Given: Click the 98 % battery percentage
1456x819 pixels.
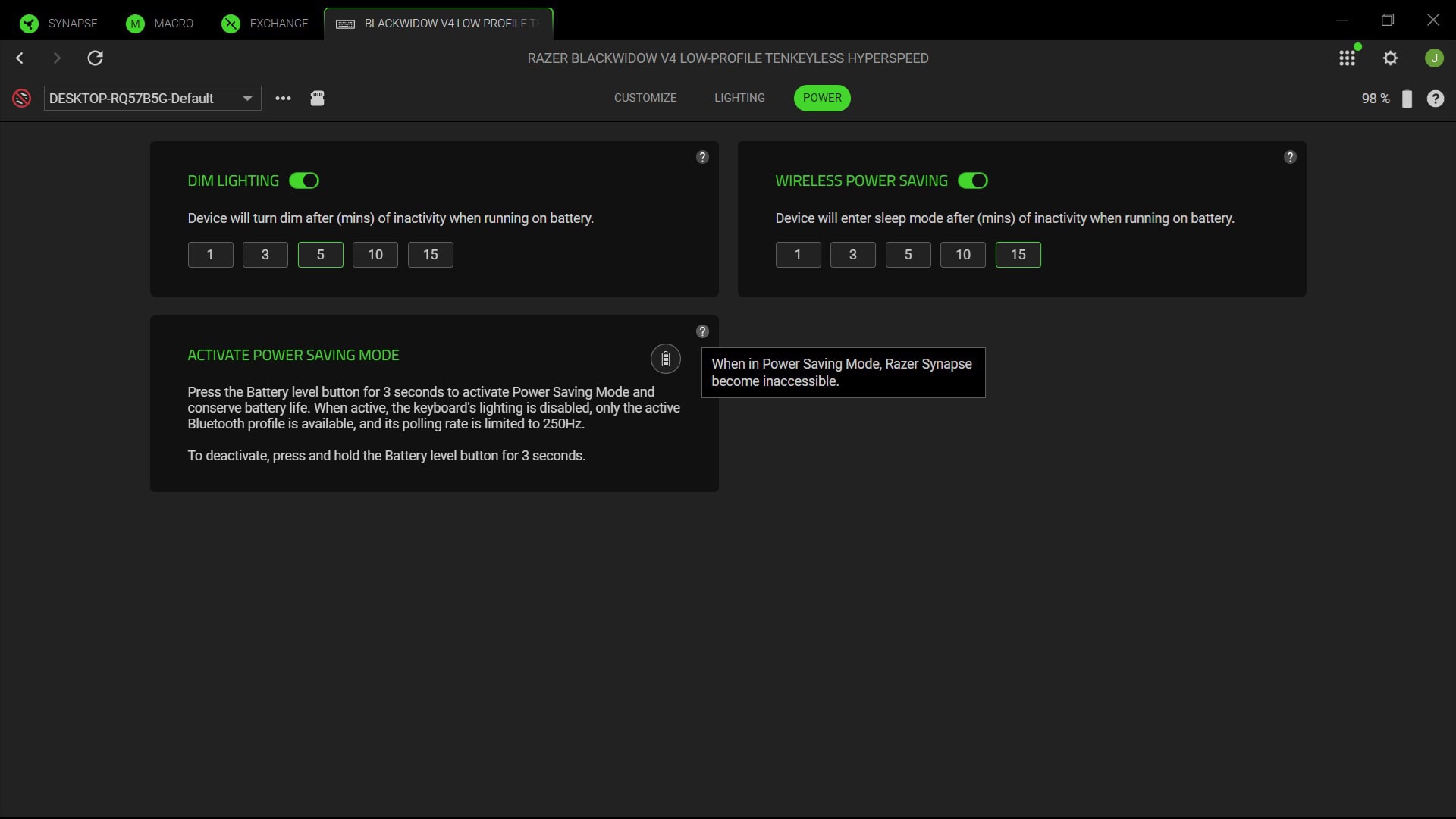Looking at the screenshot, I should pyautogui.click(x=1376, y=99).
